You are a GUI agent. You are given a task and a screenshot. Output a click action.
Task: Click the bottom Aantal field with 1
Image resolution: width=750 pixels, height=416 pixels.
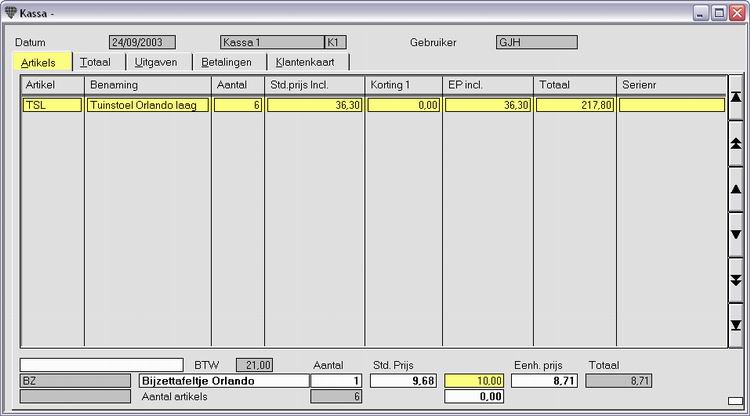pyautogui.click(x=336, y=381)
